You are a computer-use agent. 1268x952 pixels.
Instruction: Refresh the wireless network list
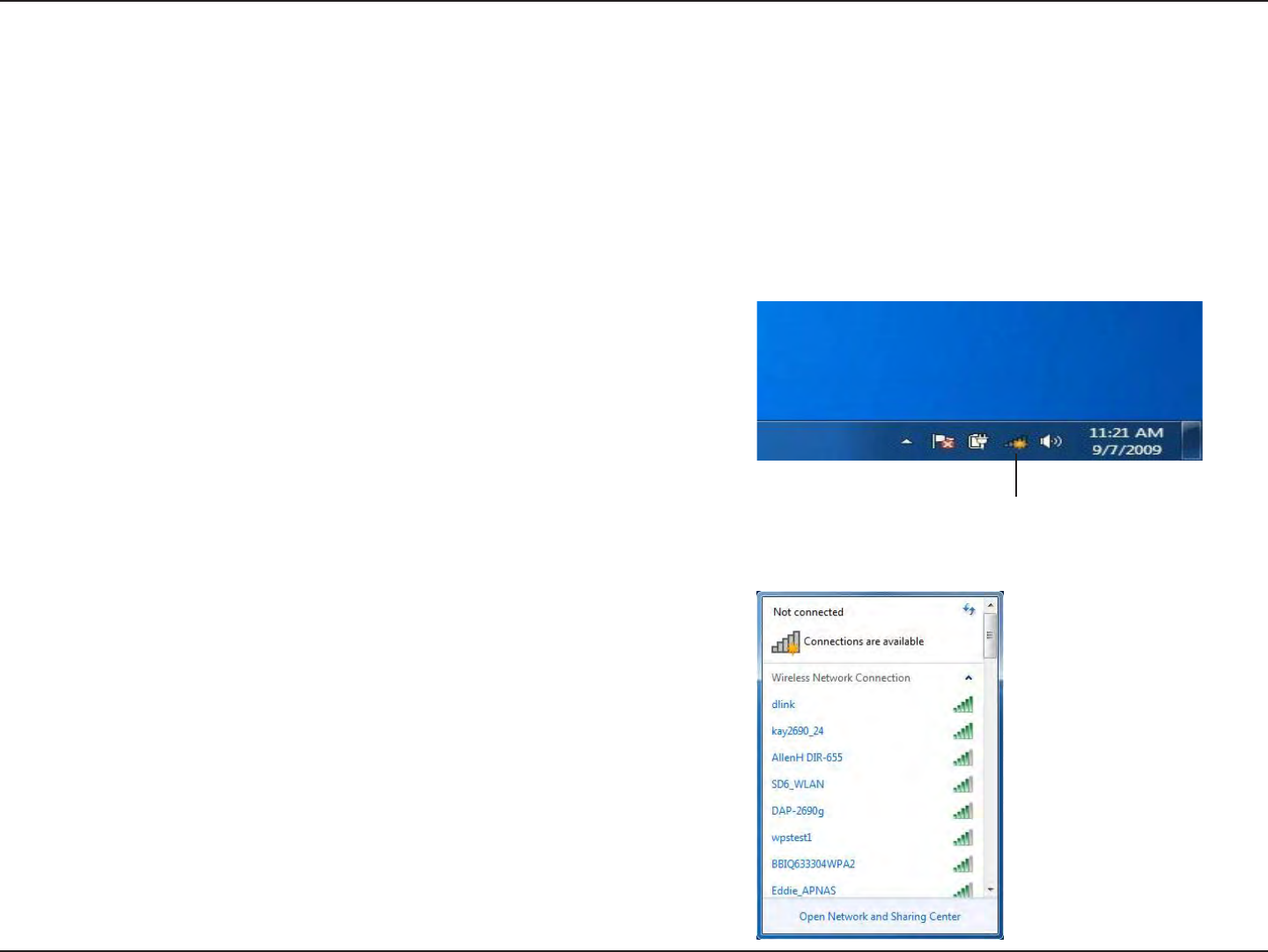pos(969,609)
